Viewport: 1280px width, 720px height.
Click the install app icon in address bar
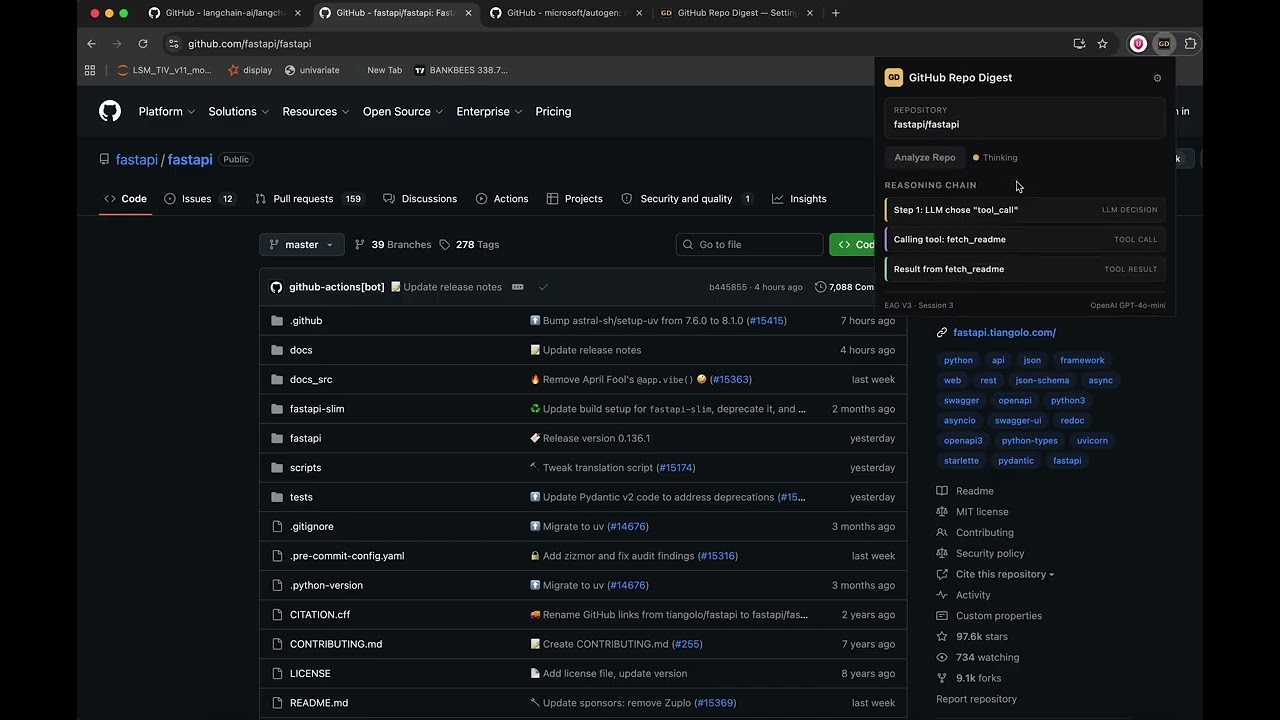click(1079, 44)
